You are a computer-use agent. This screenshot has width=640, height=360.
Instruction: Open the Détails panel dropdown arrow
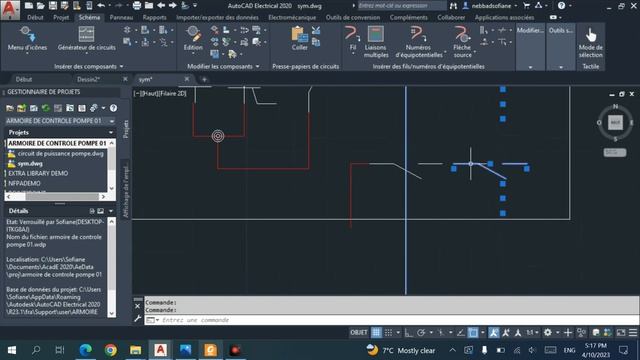click(111, 211)
